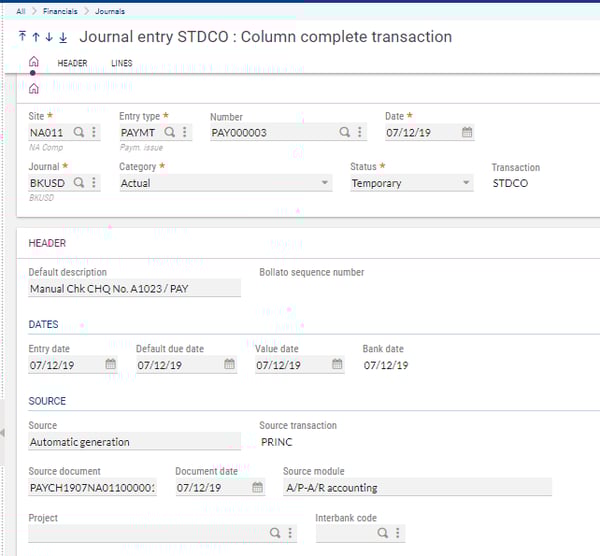
Task: Click Interbank code search icon
Action: point(383,534)
